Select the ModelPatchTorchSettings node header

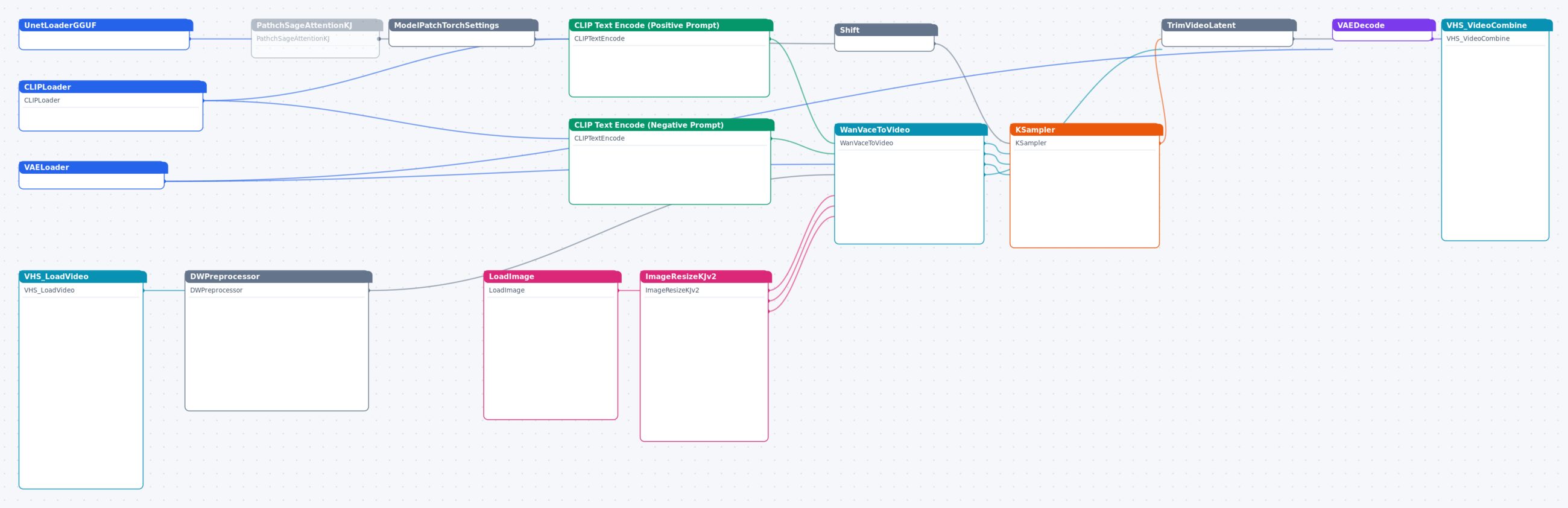tap(463, 25)
